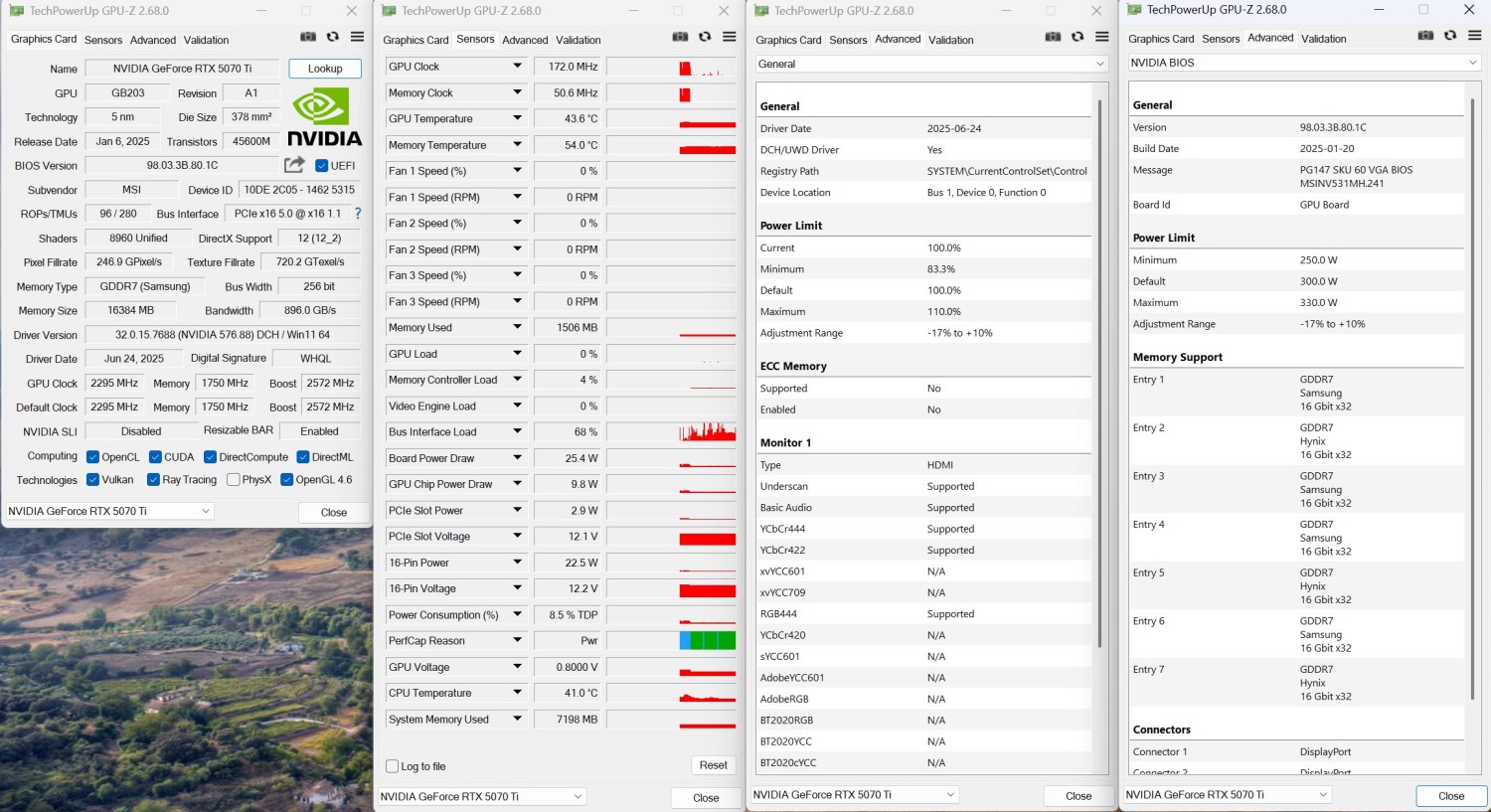Click the Bus Interface Load sensor graph
Screen dimensions: 1491x812
[x=671, y=432]
